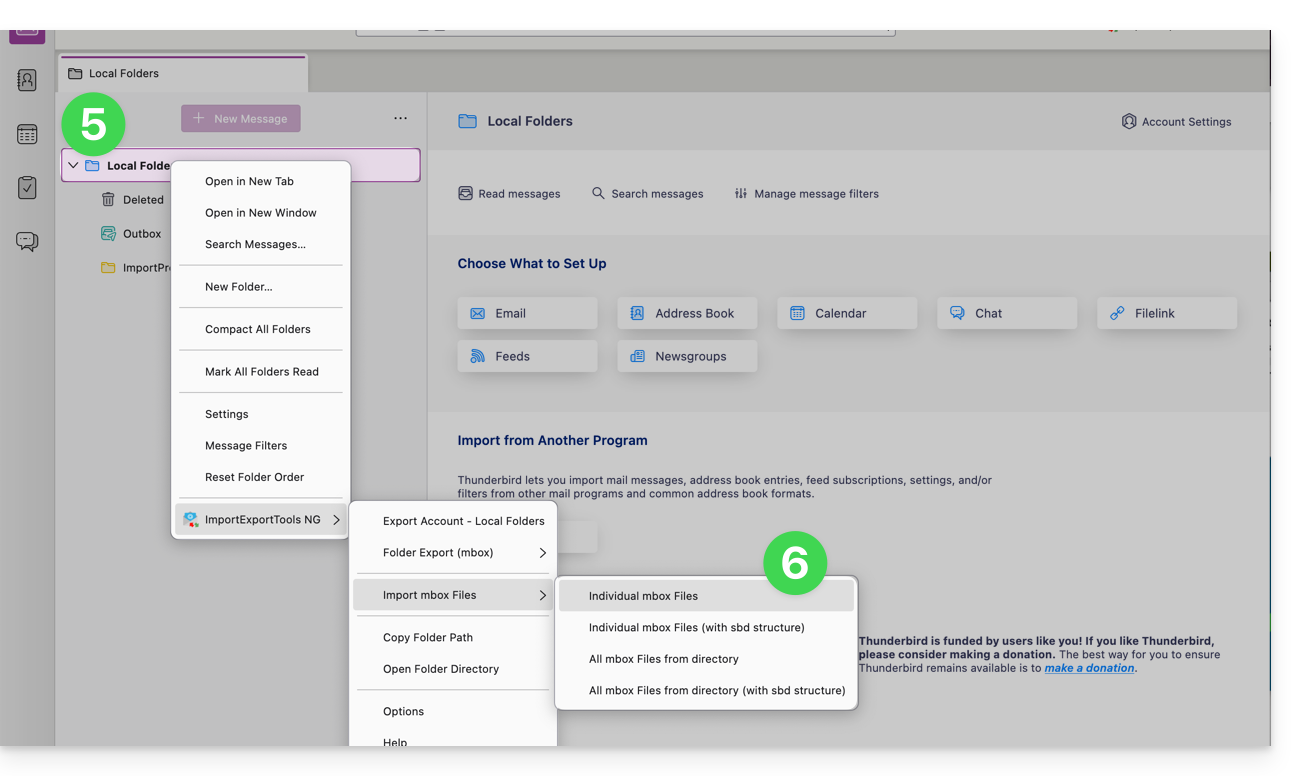Choose All mbox Files from directory
The image size is (1301, 776).
pyautogui.click(x=663, y=659)
